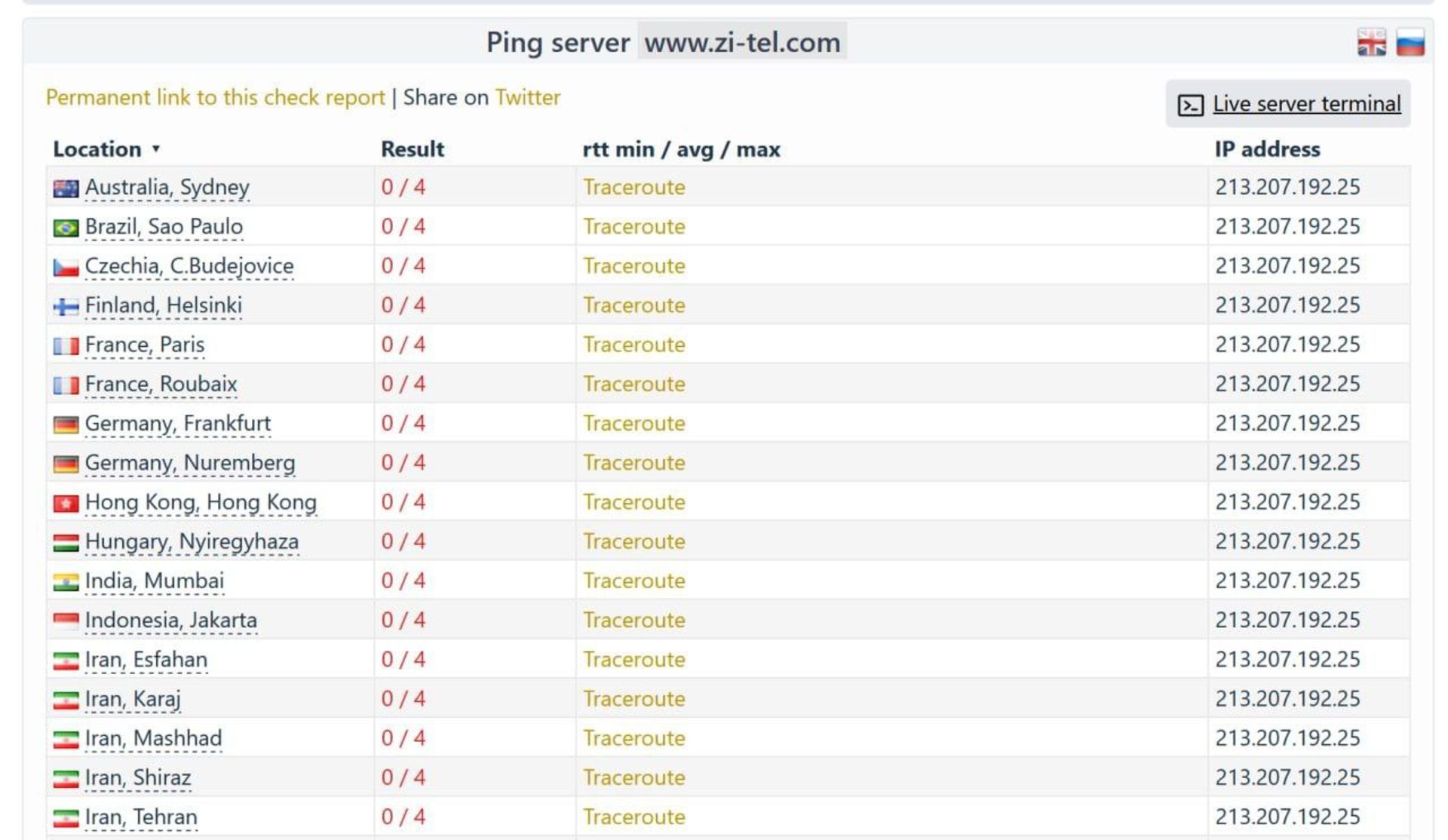The width and height of the screenshot is (1448, 840).
Task: Open Traceroute for Iran, Mashhad
Action: (633, 738)
